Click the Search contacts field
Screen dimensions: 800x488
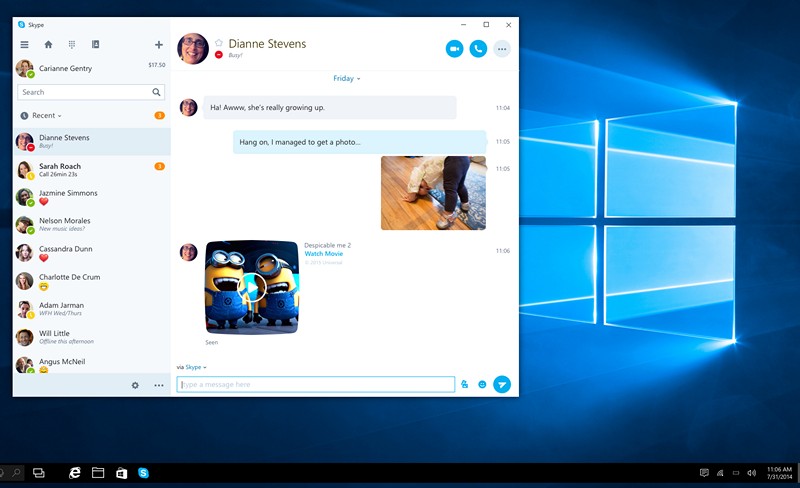coord(91,92)
